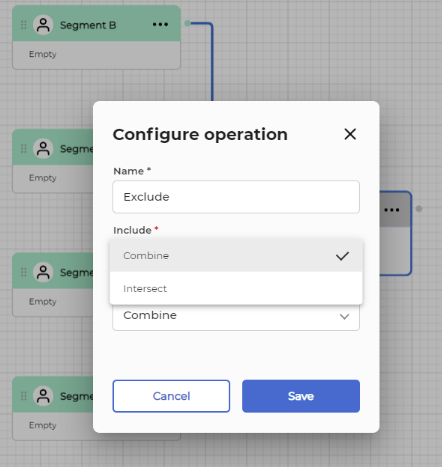Screen dimensions: 442x467
Task: Click the bottom segment's user avatar icon
Action: [43, 396]
